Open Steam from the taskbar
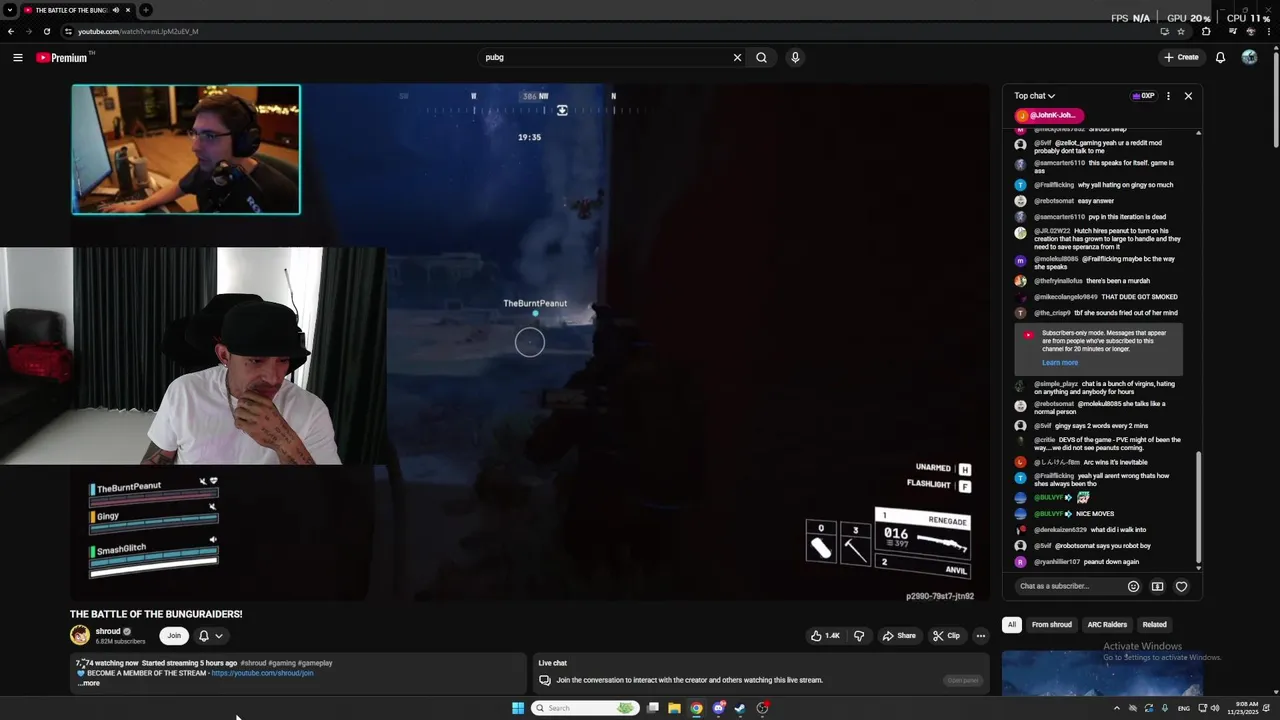Viewport: 1280px width, 720px height. [740, 708]
